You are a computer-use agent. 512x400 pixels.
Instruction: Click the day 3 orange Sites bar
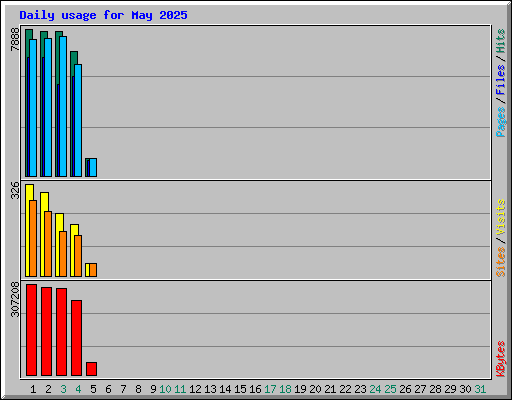tap(63, 254)
